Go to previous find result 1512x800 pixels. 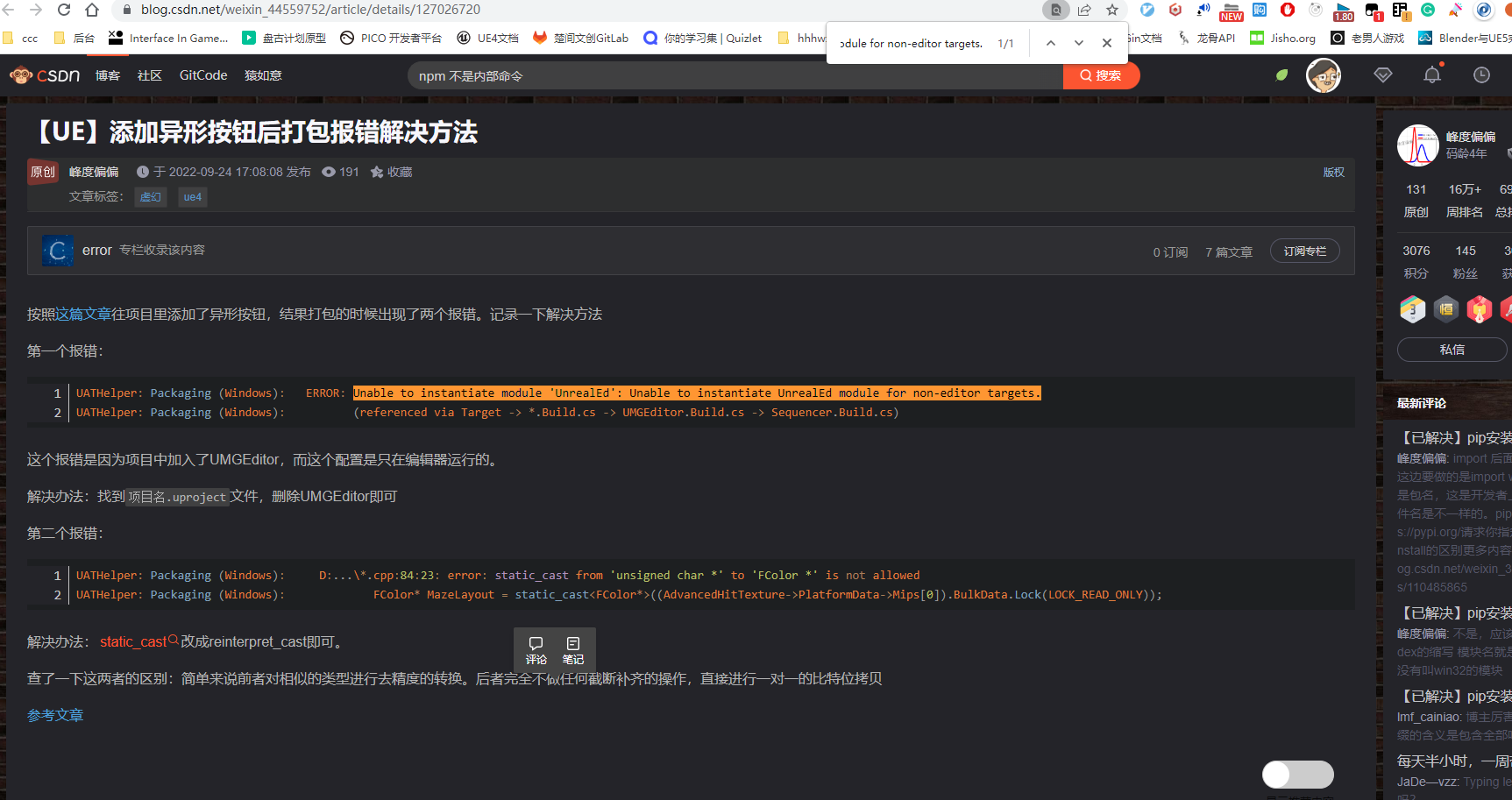tap(1050, 43)
